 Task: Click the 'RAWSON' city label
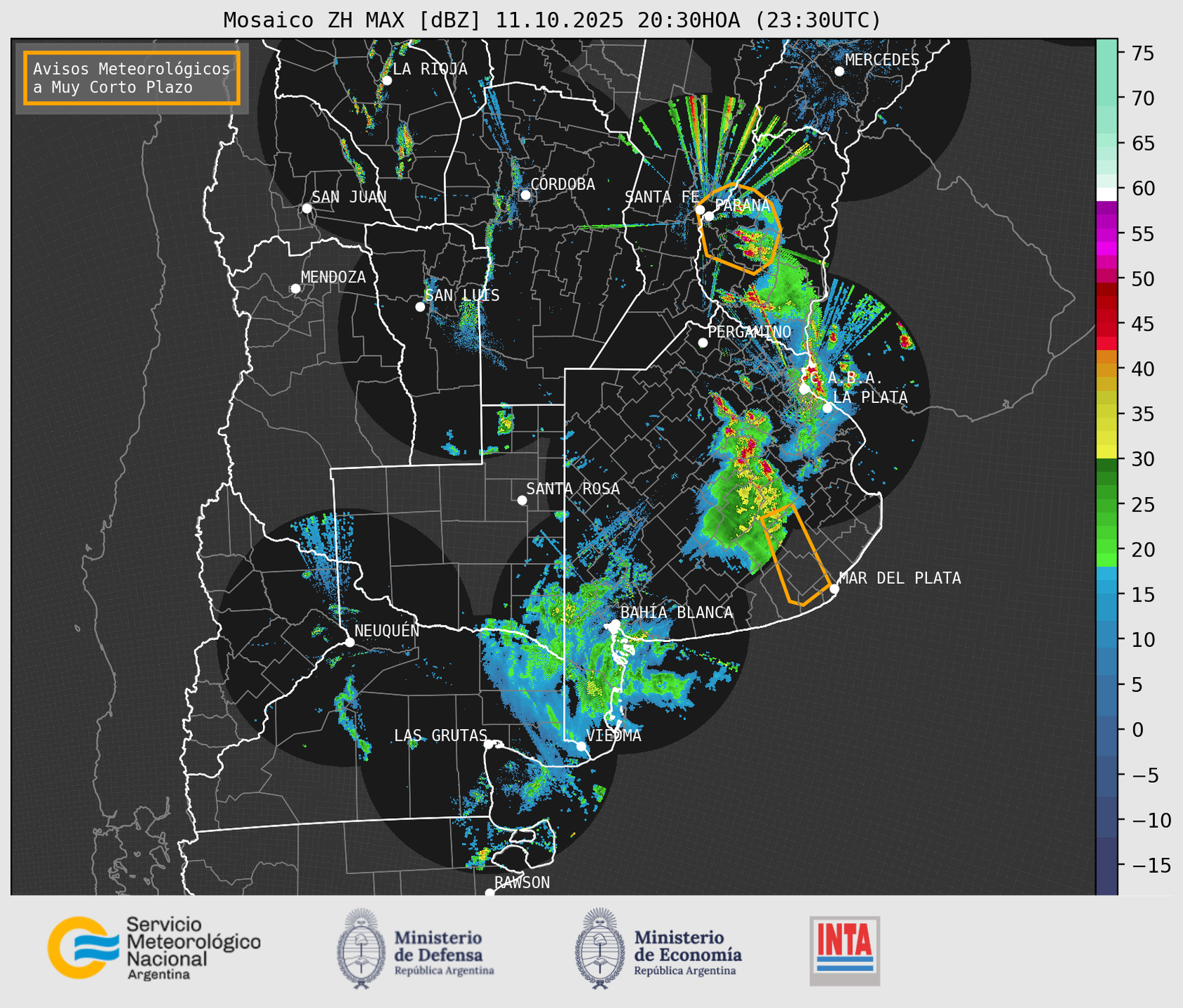522,883
